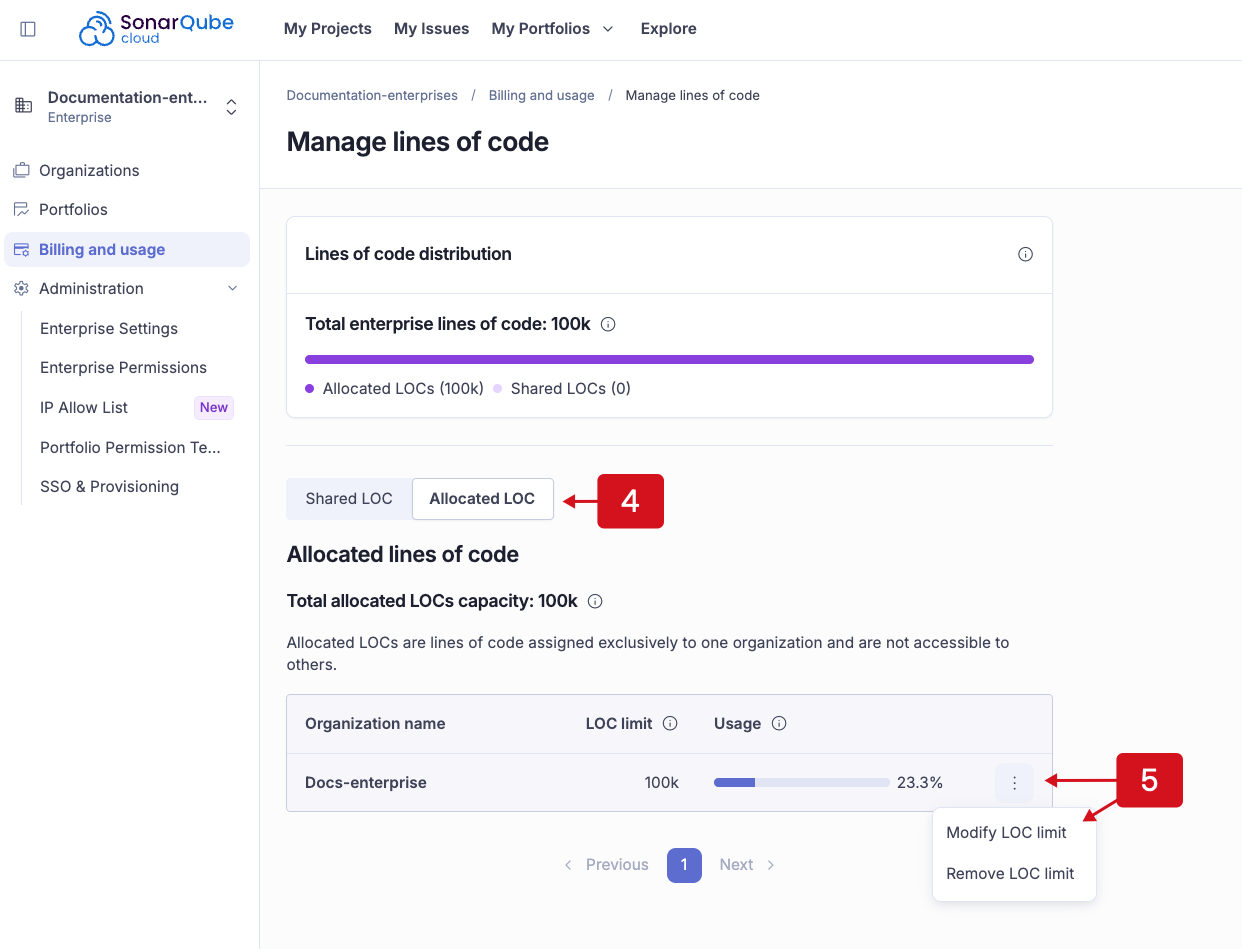The image size is (1242, 949).
Task: Open info icon next to Usage column
Action: click(779, 723)
